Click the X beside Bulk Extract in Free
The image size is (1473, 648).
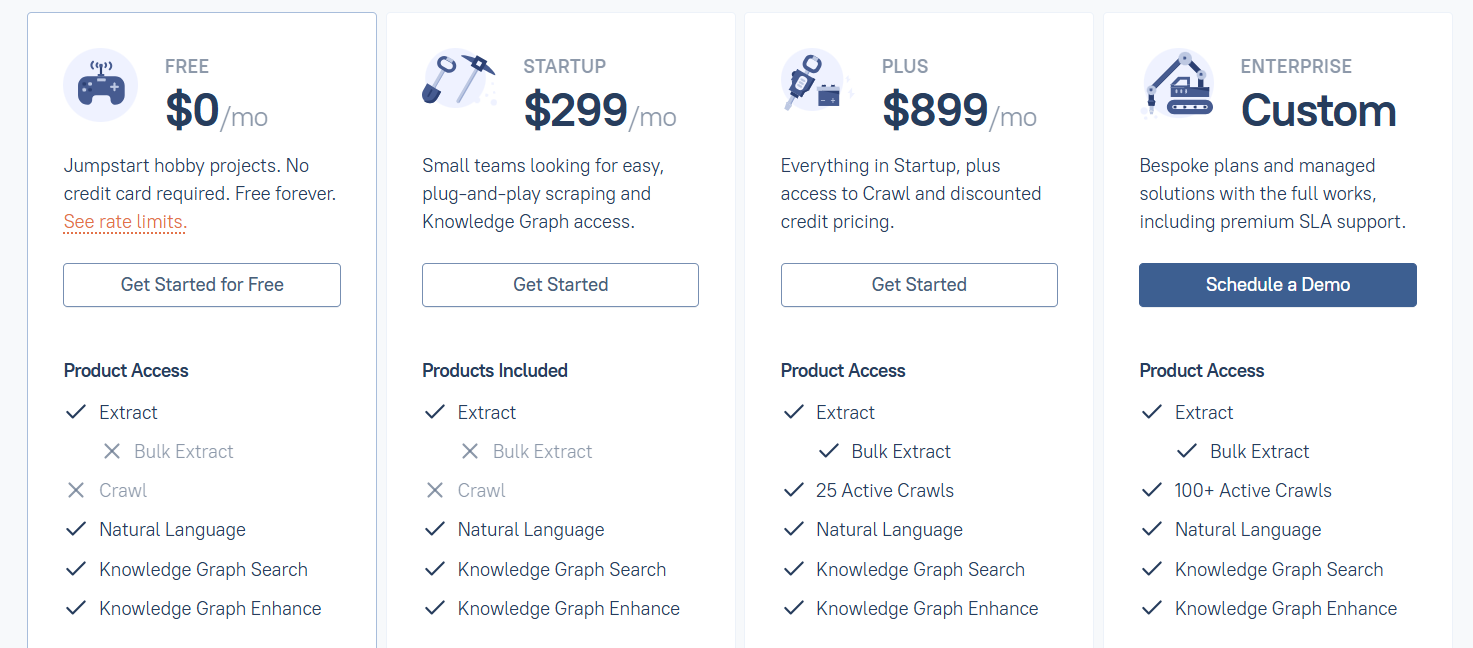[112, 450]
